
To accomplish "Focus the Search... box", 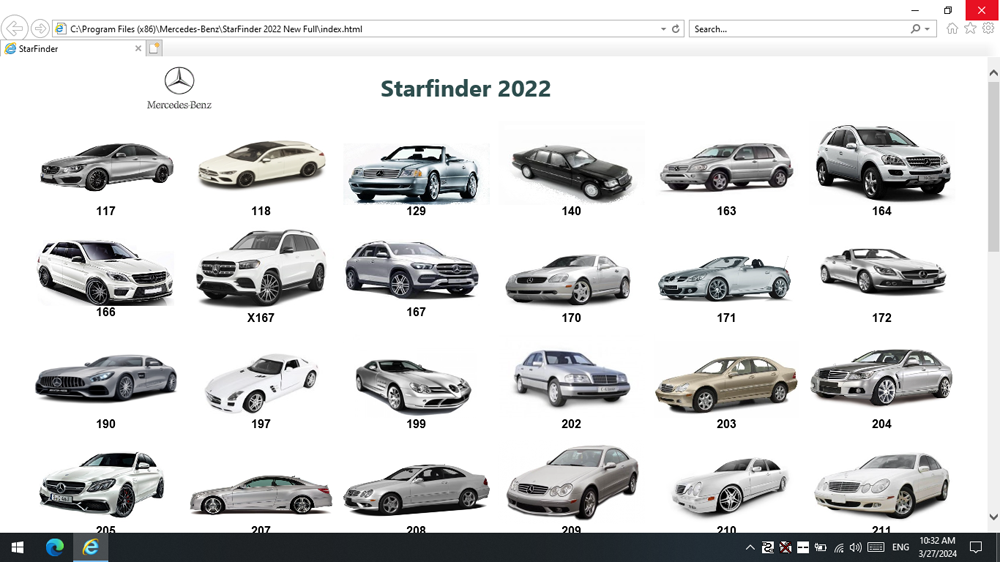I will click(x=800, y=29).
